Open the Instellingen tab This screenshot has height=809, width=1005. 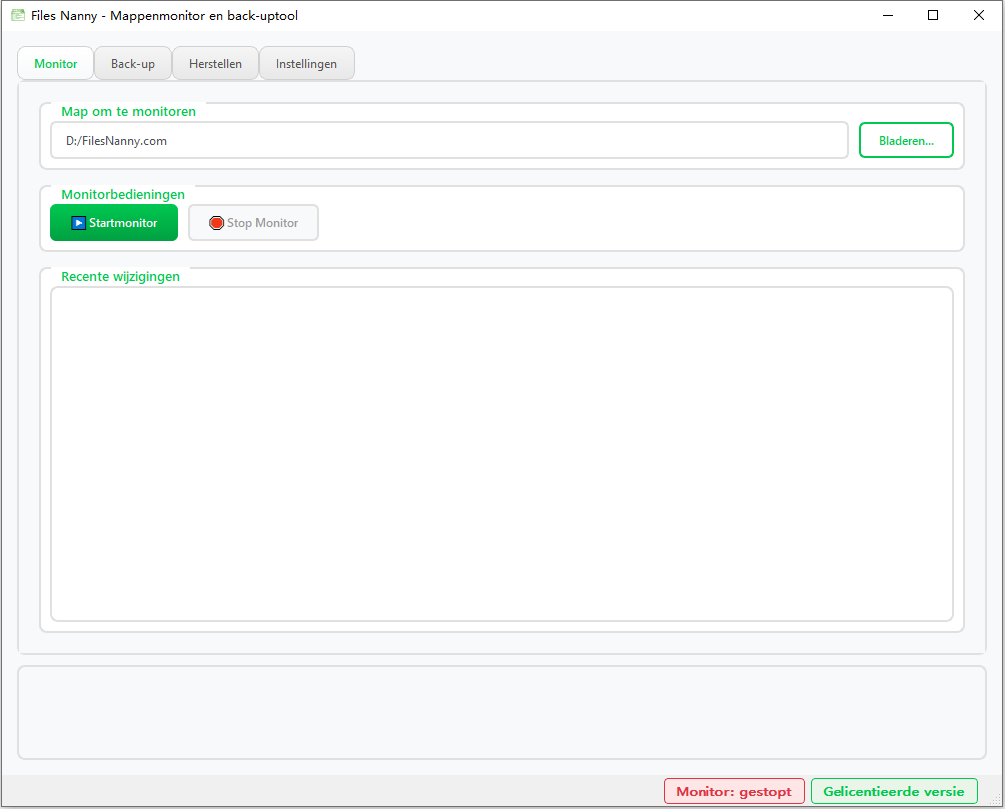[306, 63]
